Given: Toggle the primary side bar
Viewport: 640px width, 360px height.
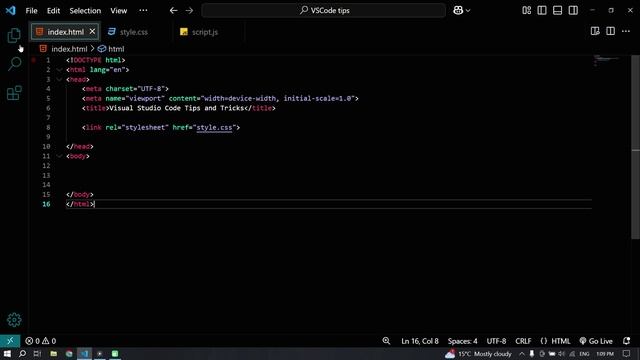Looking at the screenshot, I should pyautogui.click(x=542, y=11).
